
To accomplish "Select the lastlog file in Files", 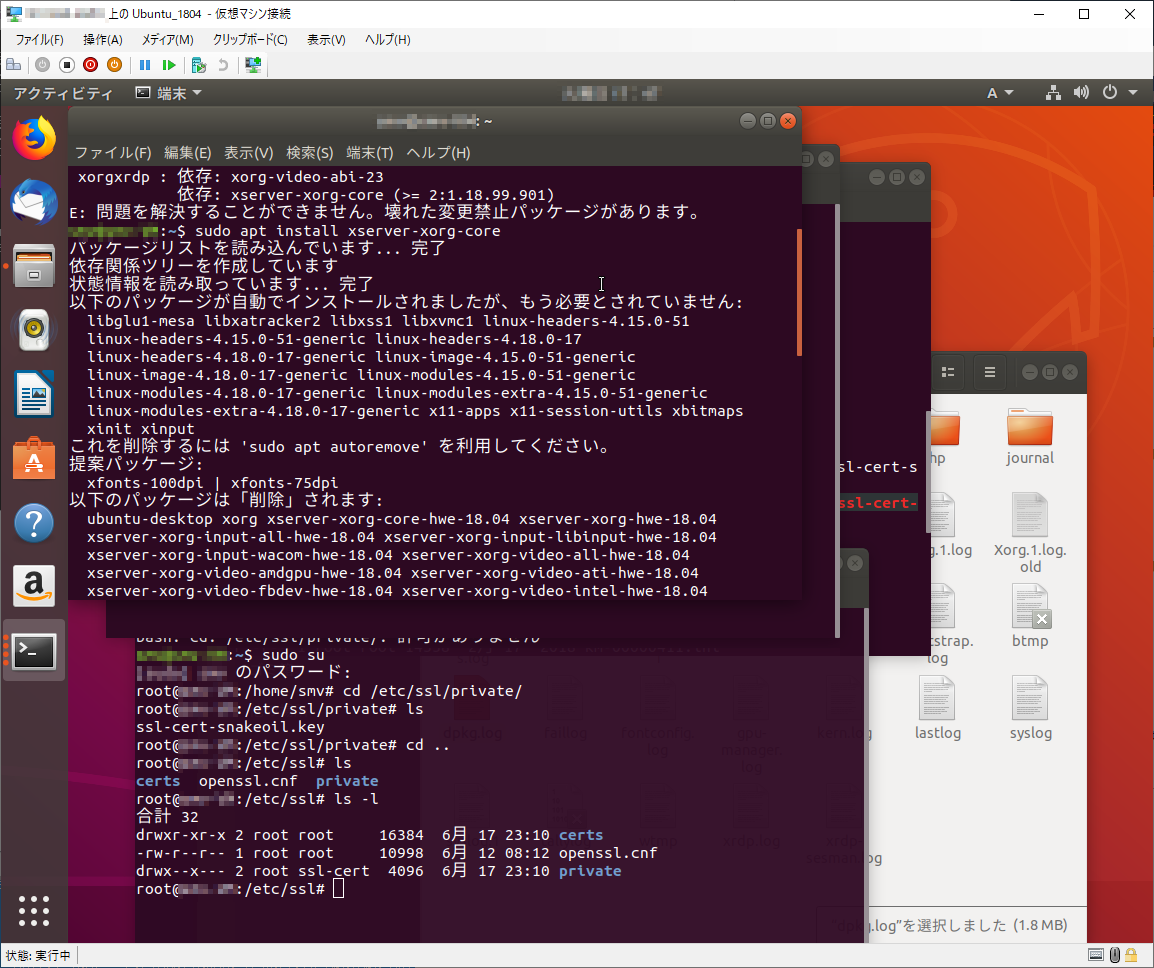I will coord(937,708).
